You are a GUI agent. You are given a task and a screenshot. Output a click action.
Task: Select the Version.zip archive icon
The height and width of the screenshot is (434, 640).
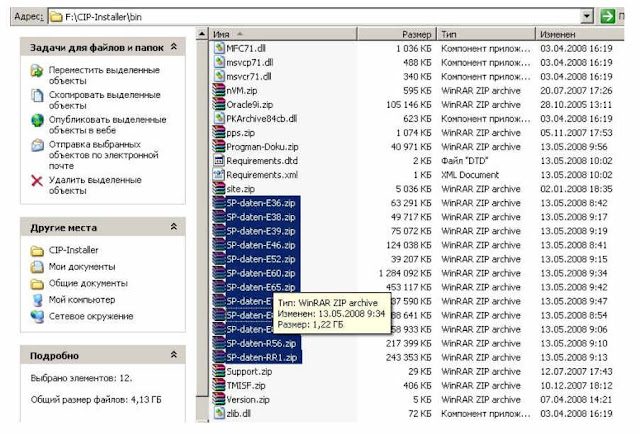[219, 399]
